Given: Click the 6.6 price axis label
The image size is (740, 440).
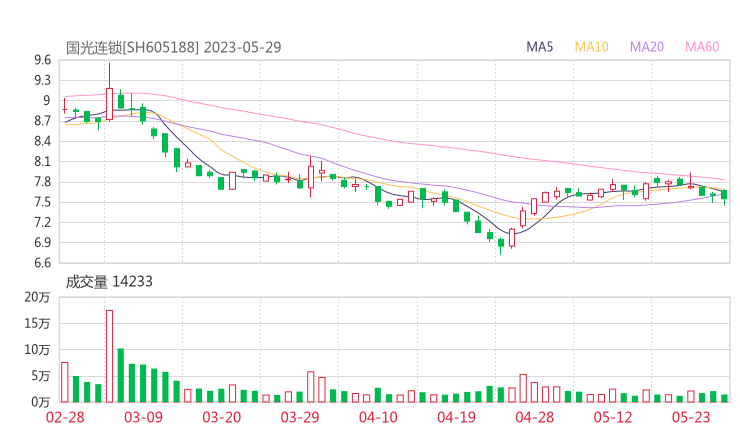Looking at the screenshot, I should pos(42,263).
